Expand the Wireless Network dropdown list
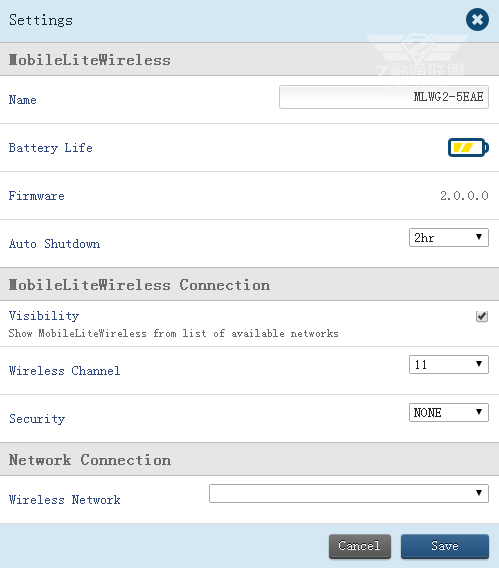 pos(349,493)
